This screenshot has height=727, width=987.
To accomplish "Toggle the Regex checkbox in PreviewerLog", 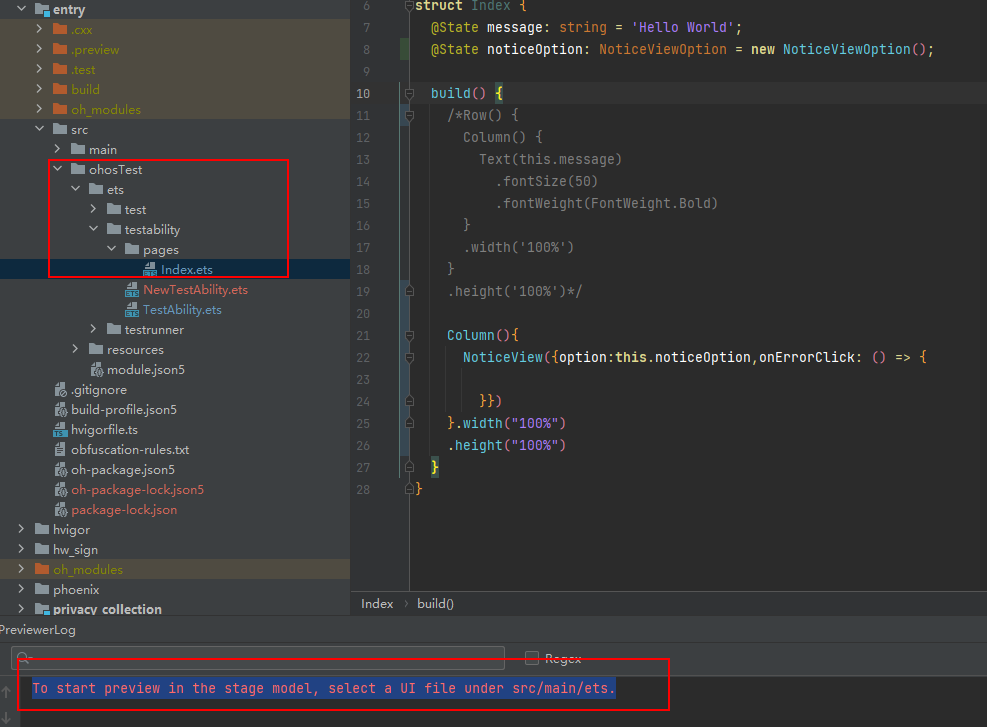I will [x=532, y=658].
